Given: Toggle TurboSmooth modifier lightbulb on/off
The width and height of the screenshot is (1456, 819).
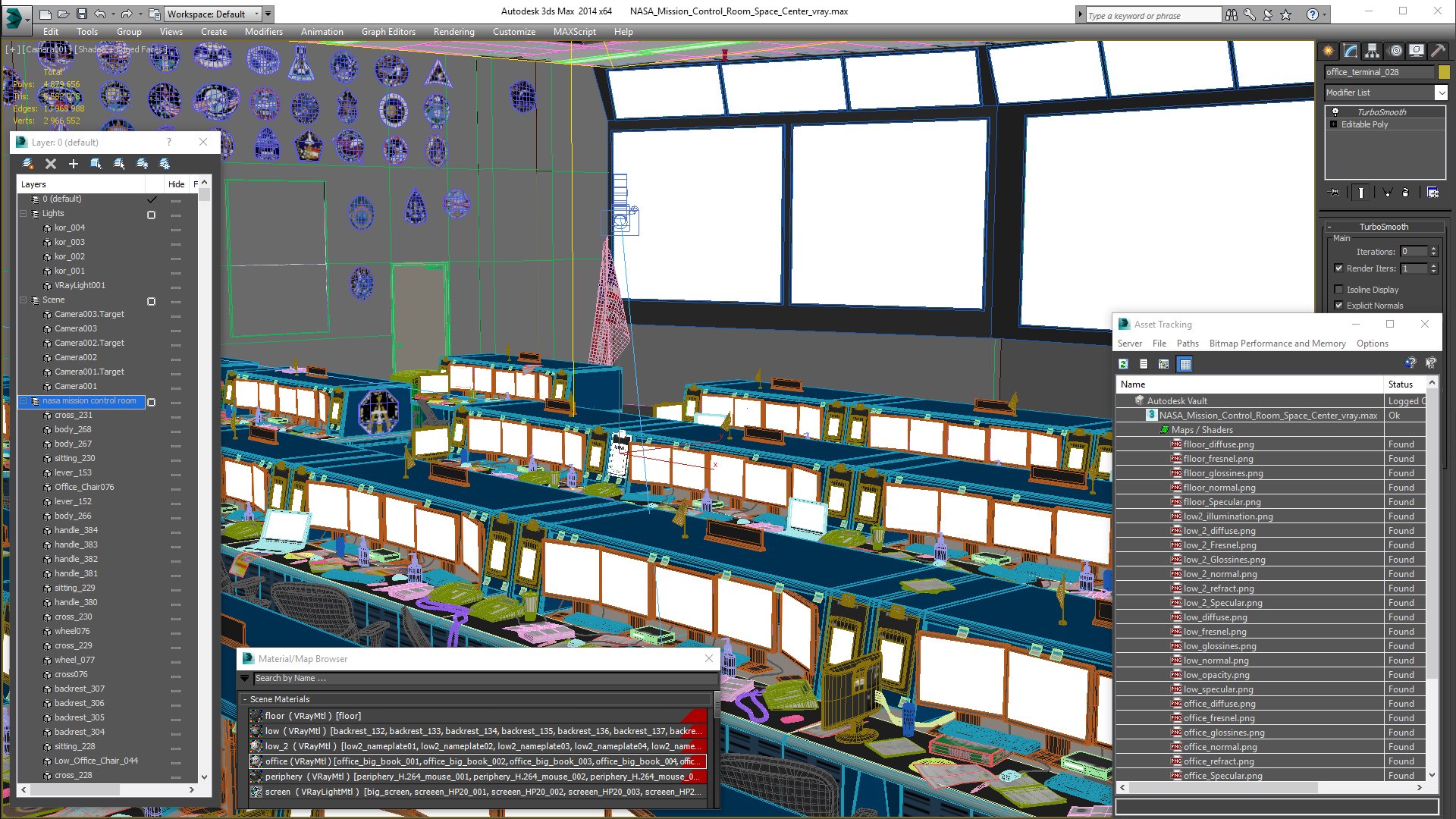Looking at the screenshot, I should click(x=1335, y=112).
